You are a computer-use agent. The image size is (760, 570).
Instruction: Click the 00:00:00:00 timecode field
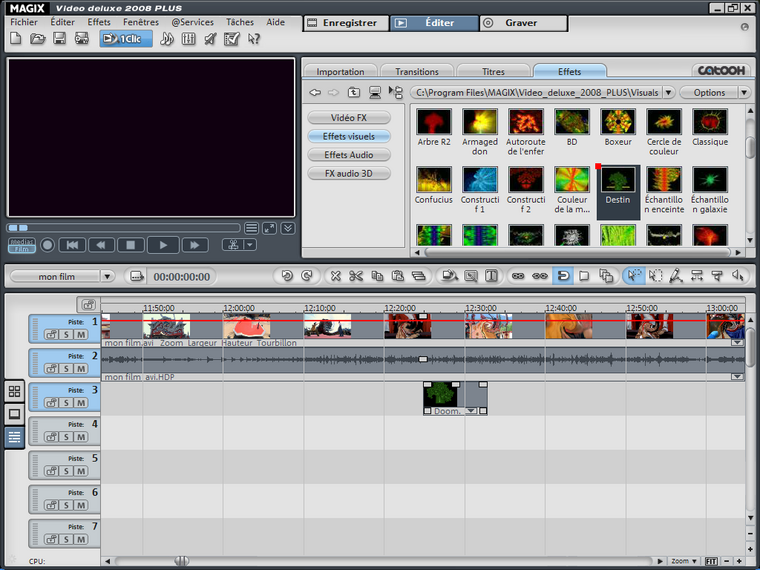tap(182, 276)
